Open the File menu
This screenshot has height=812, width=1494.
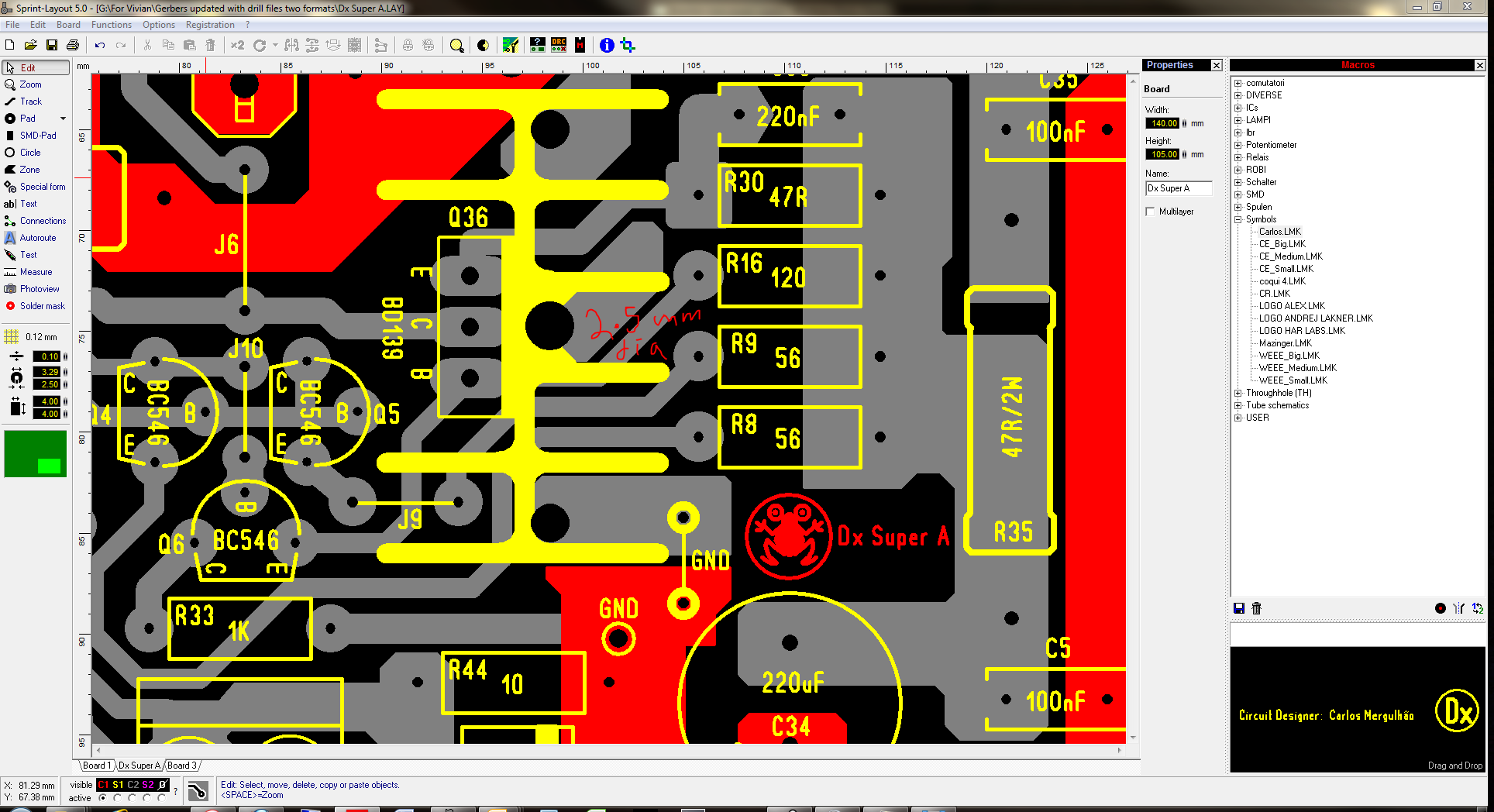pos(12,25)
